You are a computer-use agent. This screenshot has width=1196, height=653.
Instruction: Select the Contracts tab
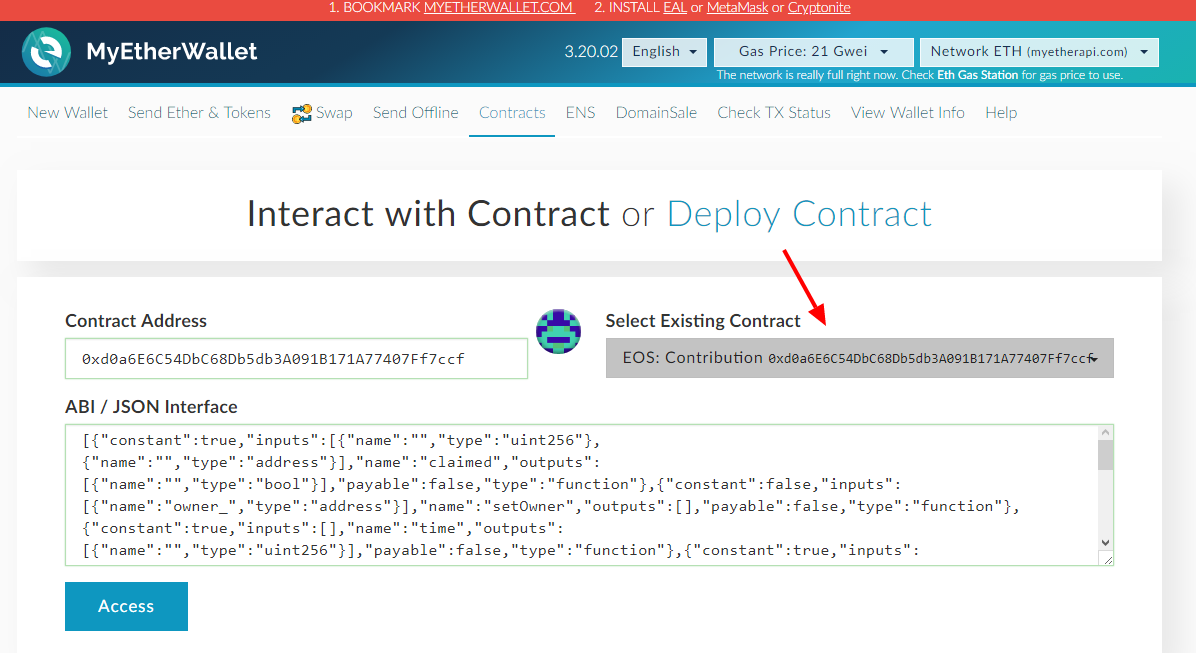click(x=512, y=113)
